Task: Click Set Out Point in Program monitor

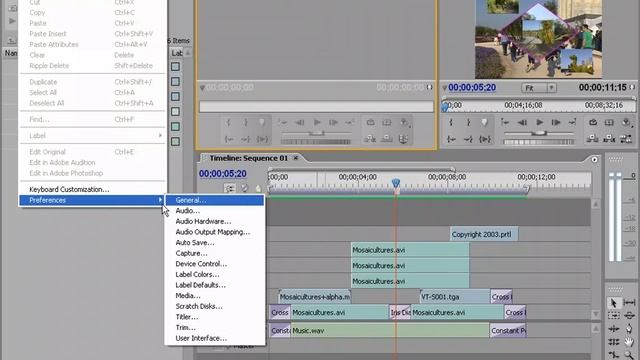Action: click(x=468, y=122)
